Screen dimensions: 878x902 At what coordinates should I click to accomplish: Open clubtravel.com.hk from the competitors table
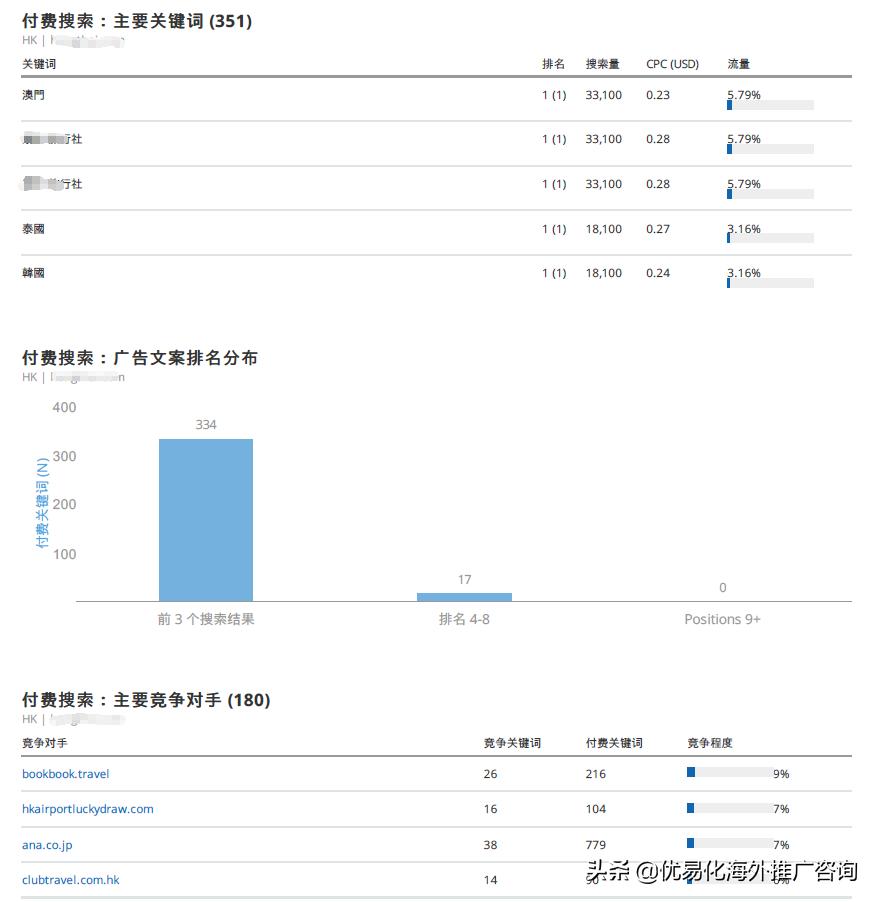pyautogui.click(x=70, y=880)
